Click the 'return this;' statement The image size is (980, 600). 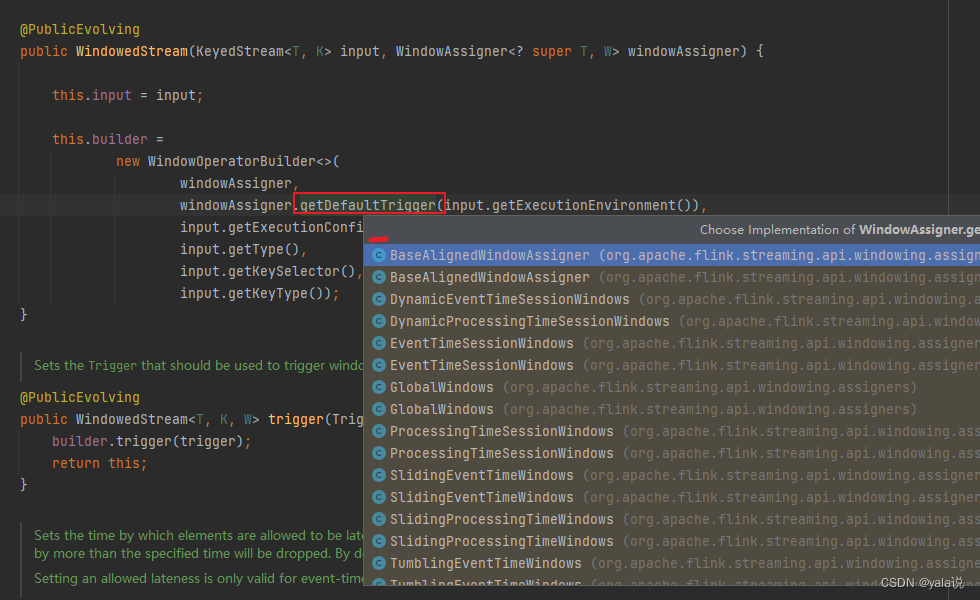pos(99,463)
